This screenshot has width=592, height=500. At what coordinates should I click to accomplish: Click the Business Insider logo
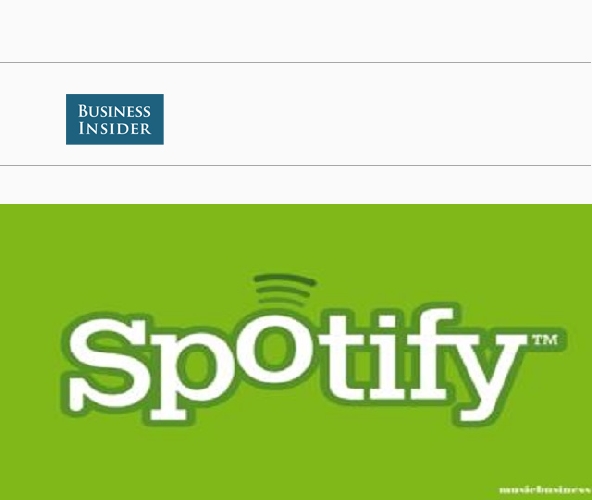point(115,119)
